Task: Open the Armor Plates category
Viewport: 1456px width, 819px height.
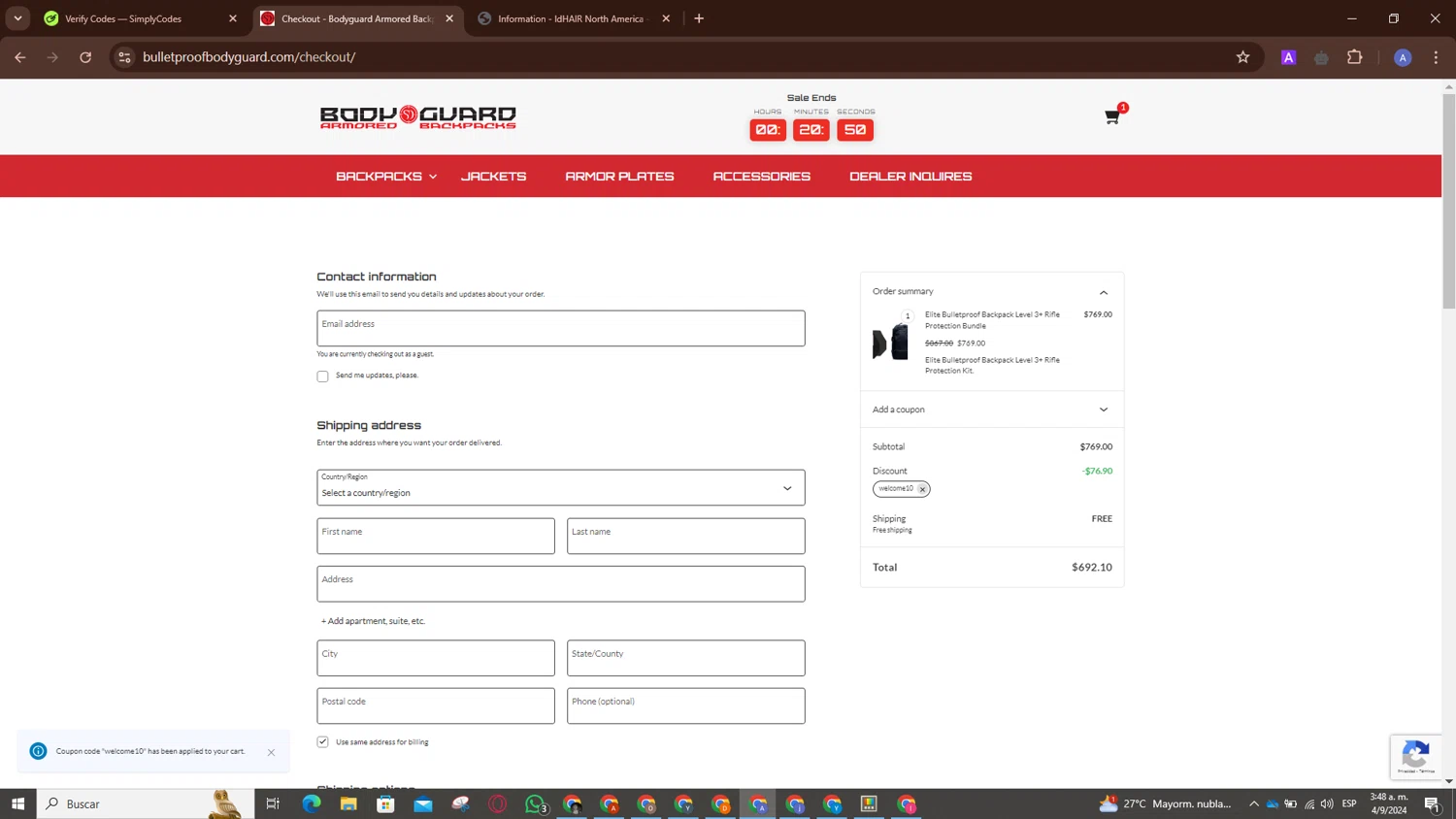Action: point(619,177)
